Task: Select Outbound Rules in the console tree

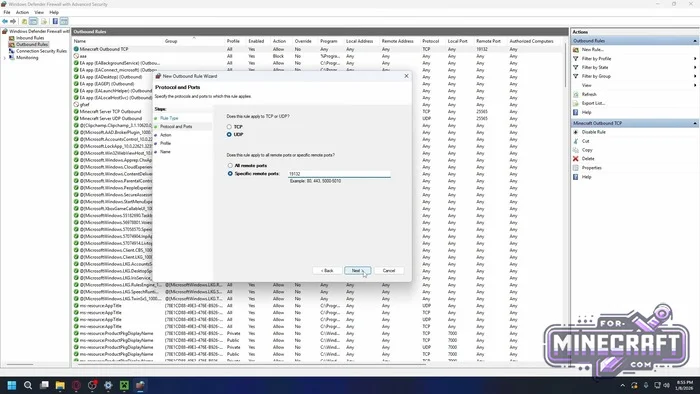Action: click(32, 45)
